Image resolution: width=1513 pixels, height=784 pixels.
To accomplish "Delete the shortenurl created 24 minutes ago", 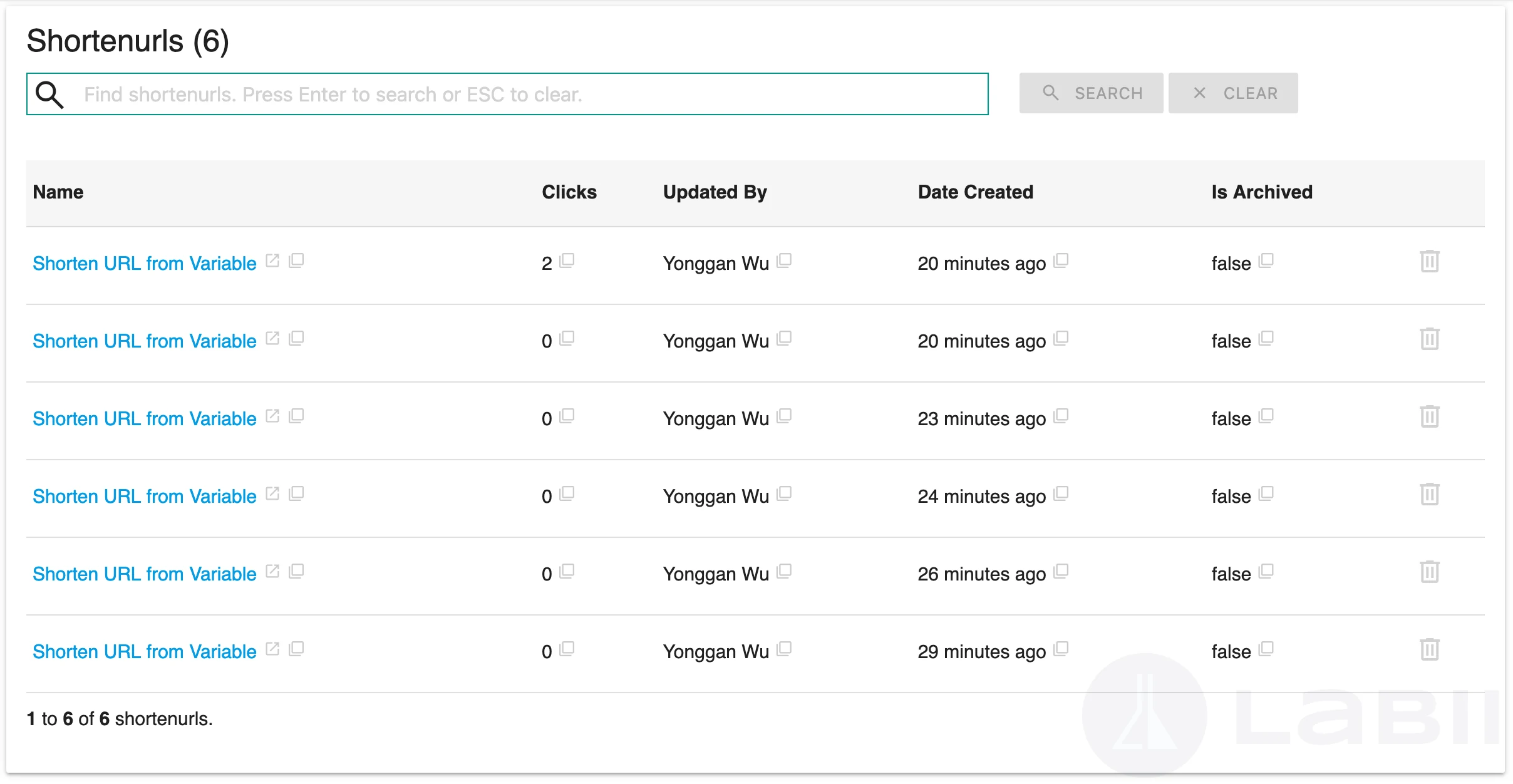I will pyautogui.click(x=1429, y=494).
